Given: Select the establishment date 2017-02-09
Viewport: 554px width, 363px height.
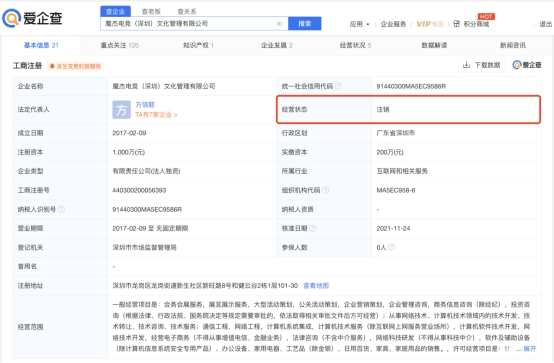Looking at the screenshot, I should [x=129, y=133].
